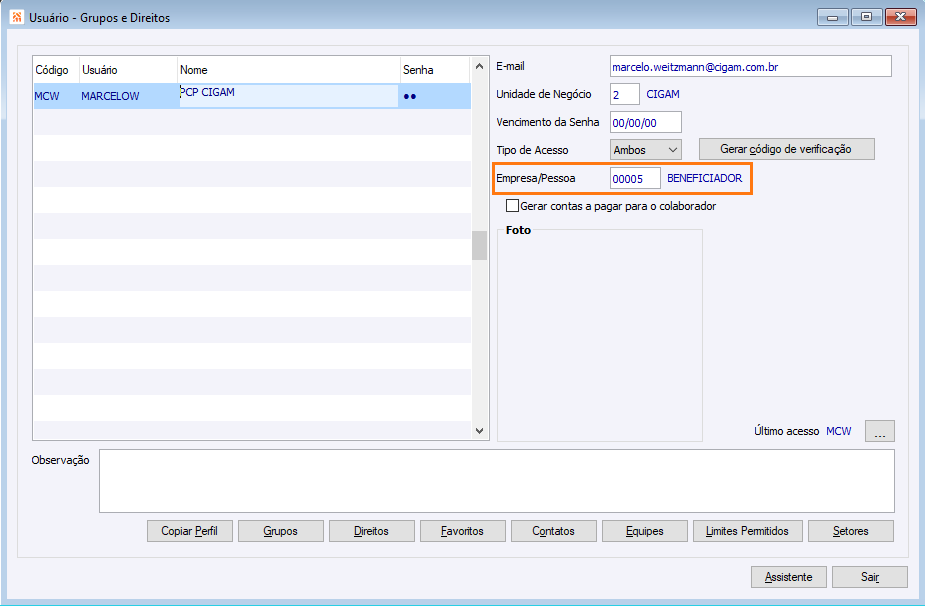Open the Setores button

pyautogui.click(x=851, y=531)
